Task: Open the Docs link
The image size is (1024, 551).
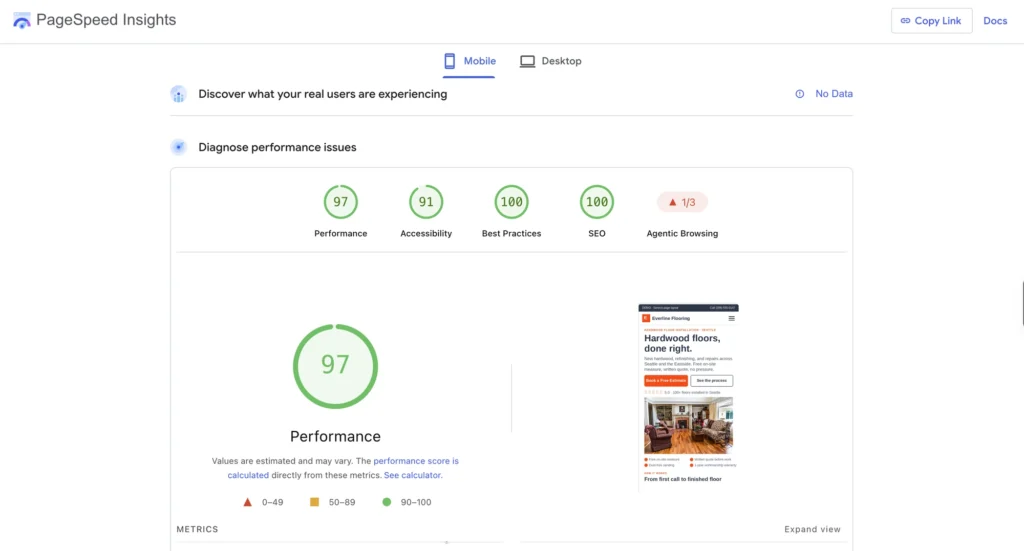Action: pyautogui.click(x=995, y=21)
